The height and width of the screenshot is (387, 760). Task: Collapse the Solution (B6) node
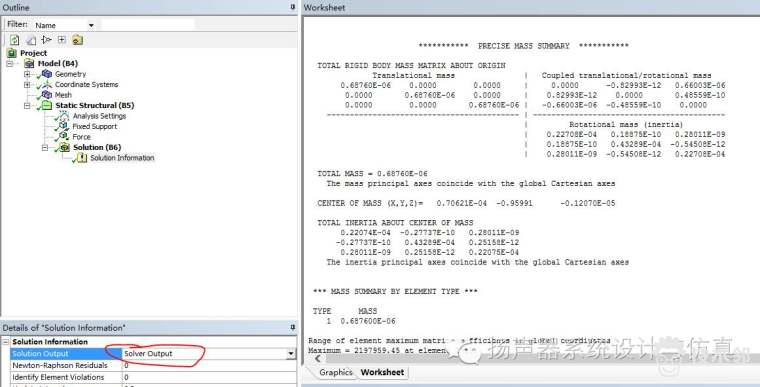(x=45, y=147)
